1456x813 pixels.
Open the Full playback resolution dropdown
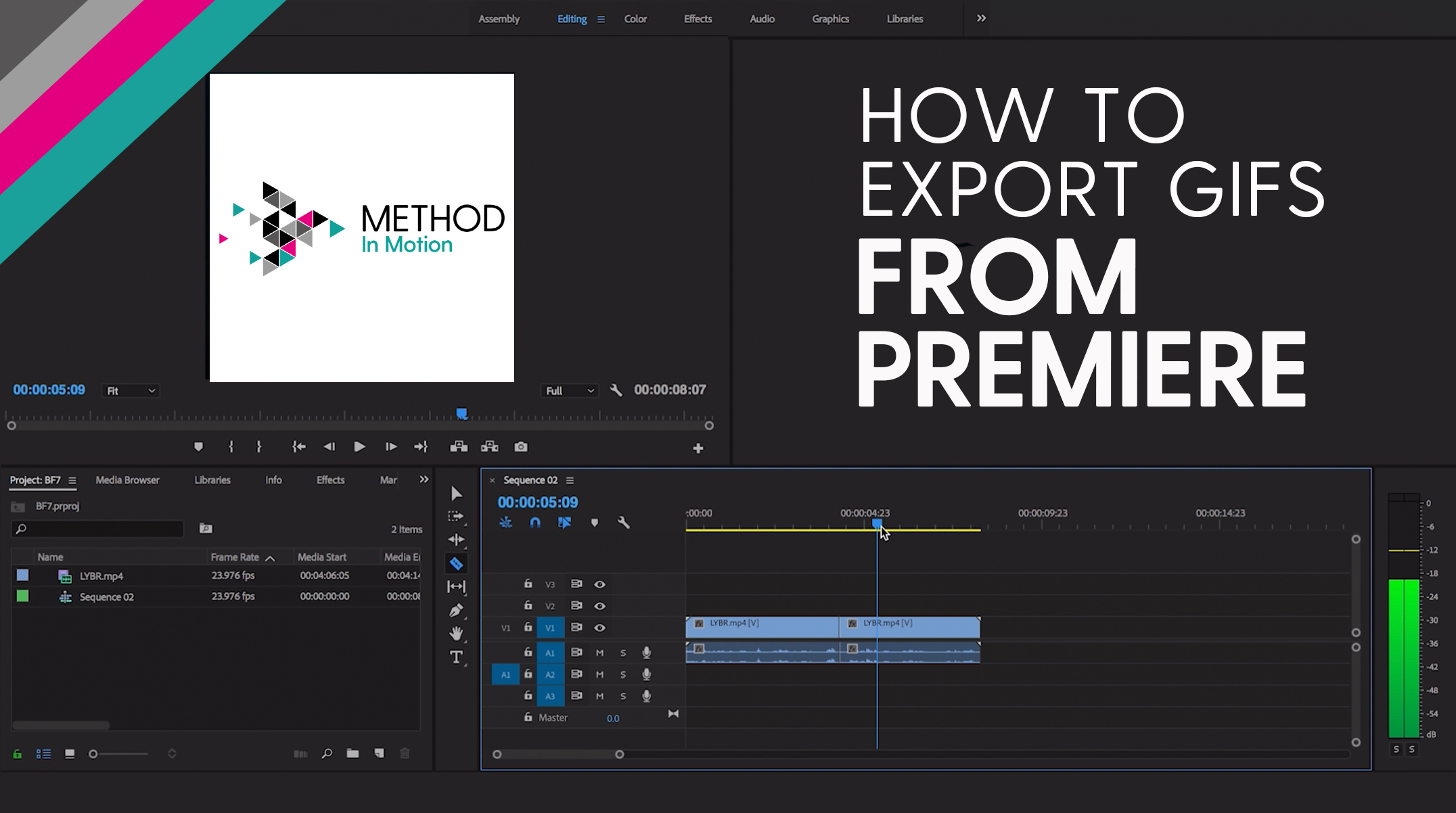pos(570,391)
